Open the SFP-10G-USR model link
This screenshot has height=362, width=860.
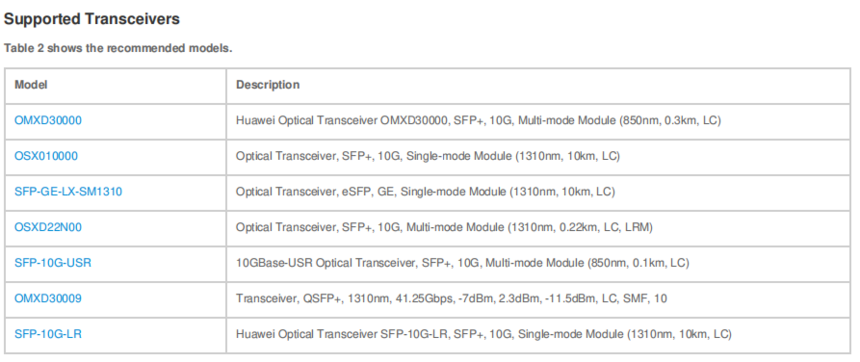point(53,263)
